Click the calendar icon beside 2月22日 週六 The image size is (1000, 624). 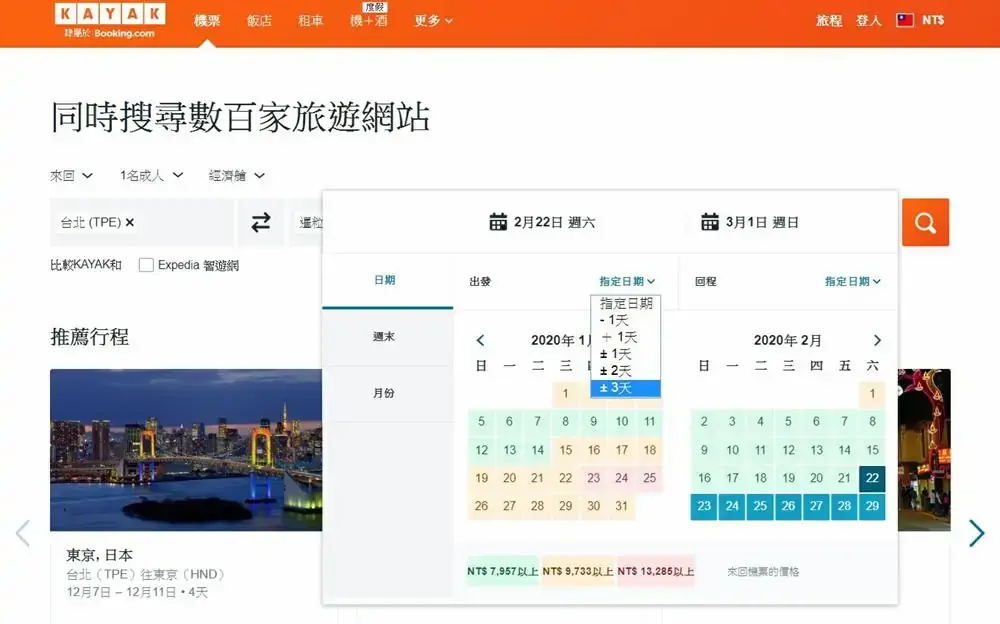tap(499, 222)
